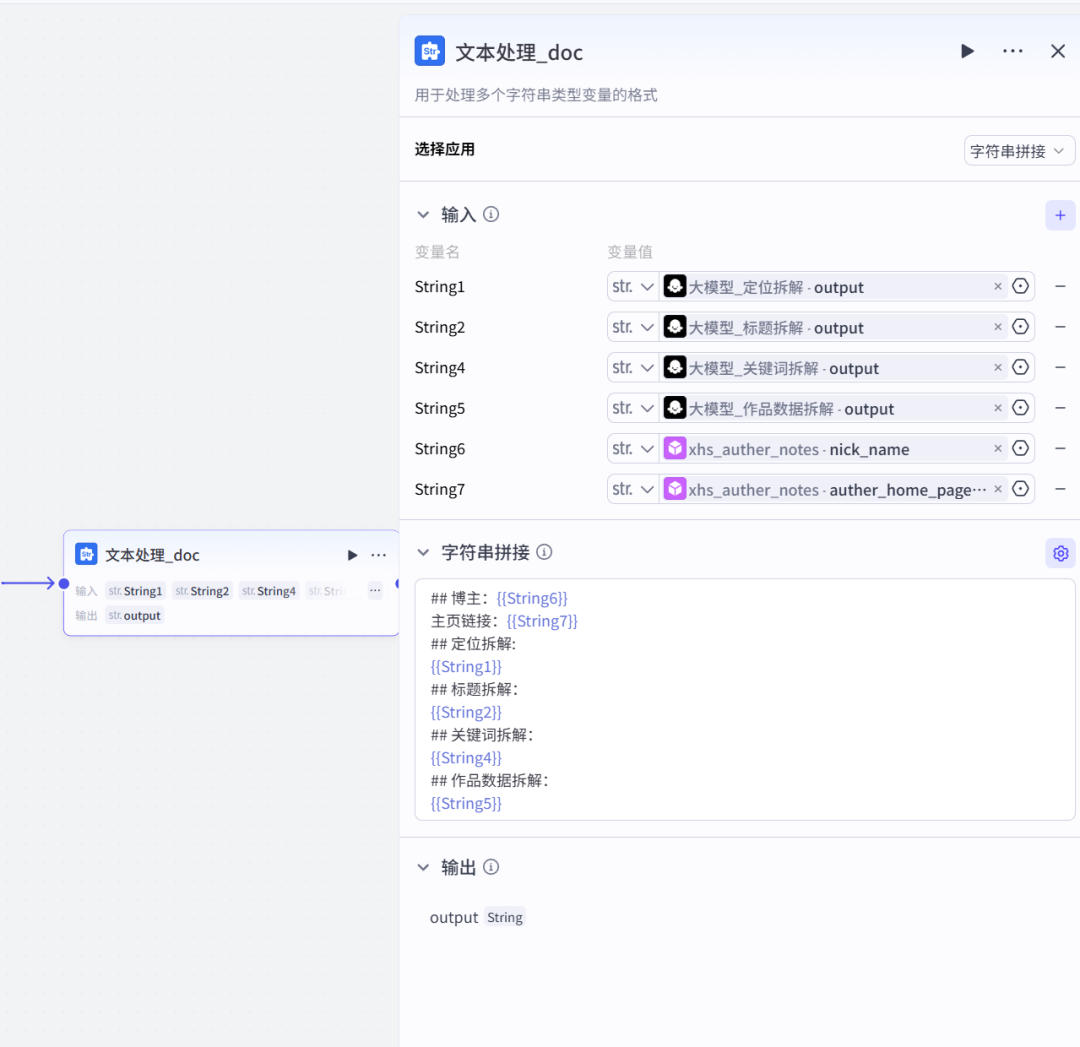Remove the String1 input row

pyautogui.click(x=1060, y=286)
